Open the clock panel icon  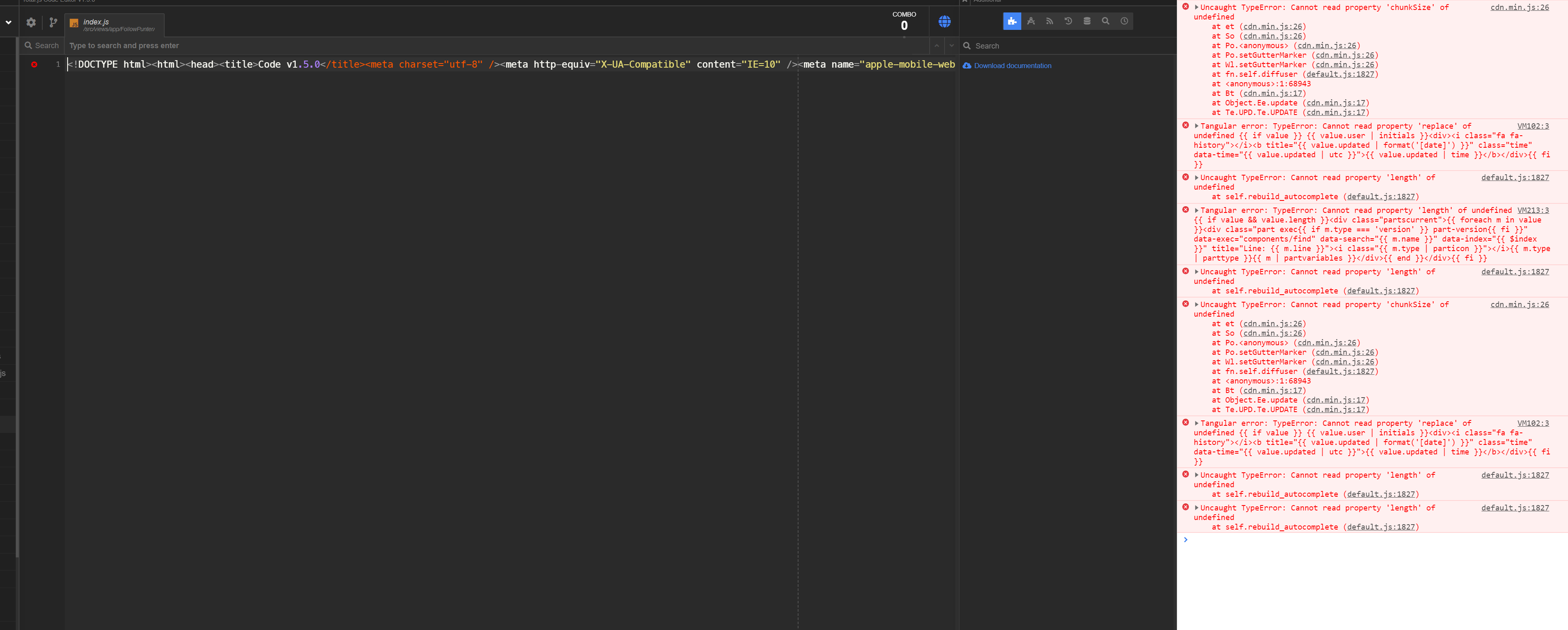tap(1124, 21)
